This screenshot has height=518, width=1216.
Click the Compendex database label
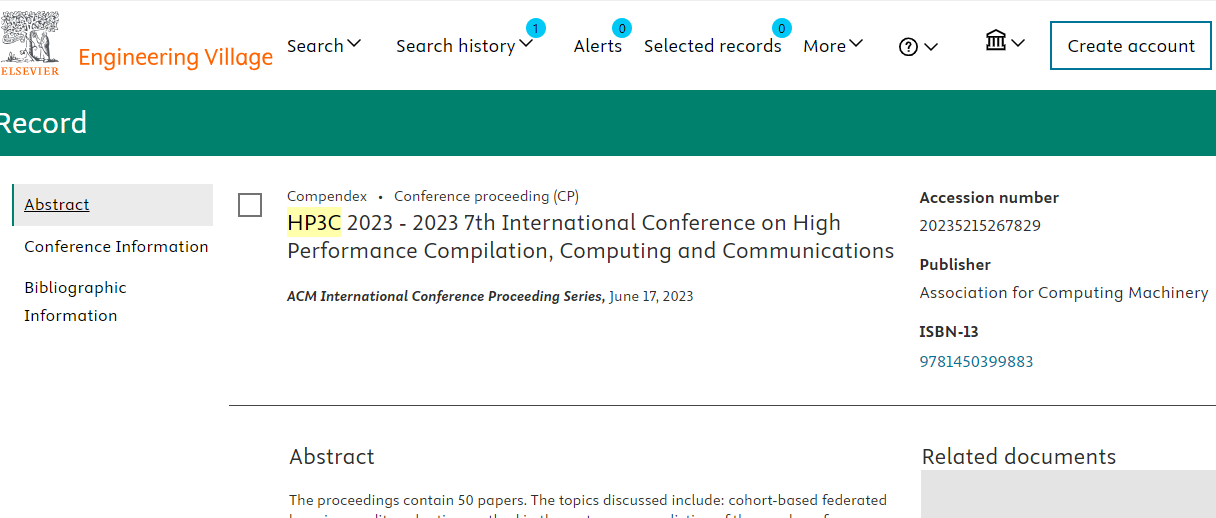(x=327, y=196)
